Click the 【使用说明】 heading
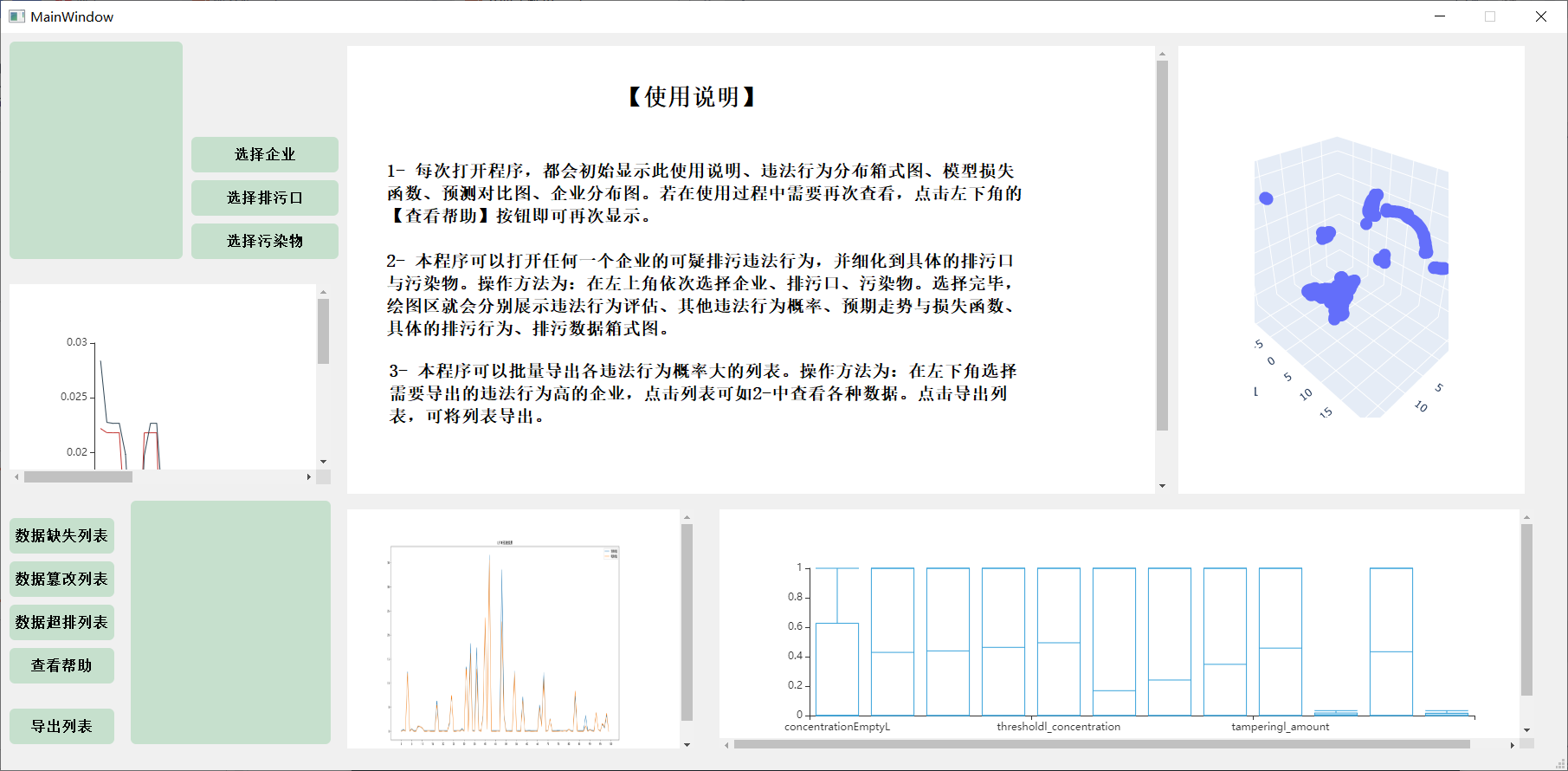Screen dimensions: 1568x771 tap(692, 96)
